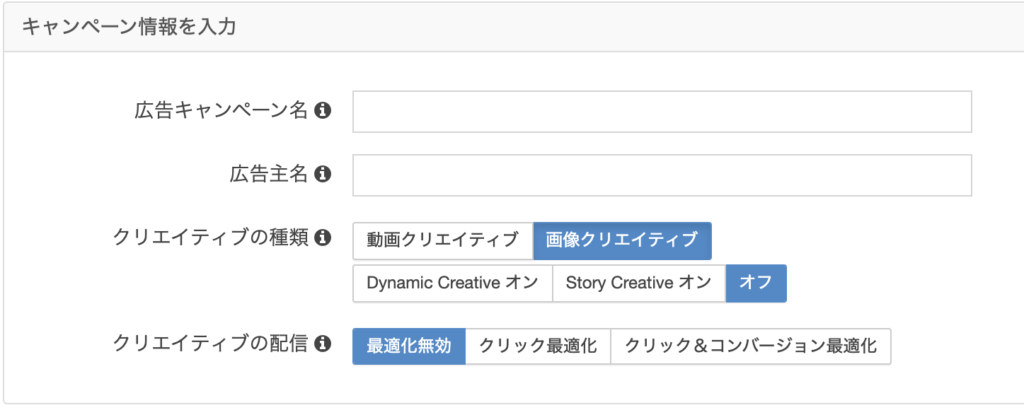View info icon for クリエイティブの配信
The width and height of the screenshot is (1024, 410).
pos(321,344)
